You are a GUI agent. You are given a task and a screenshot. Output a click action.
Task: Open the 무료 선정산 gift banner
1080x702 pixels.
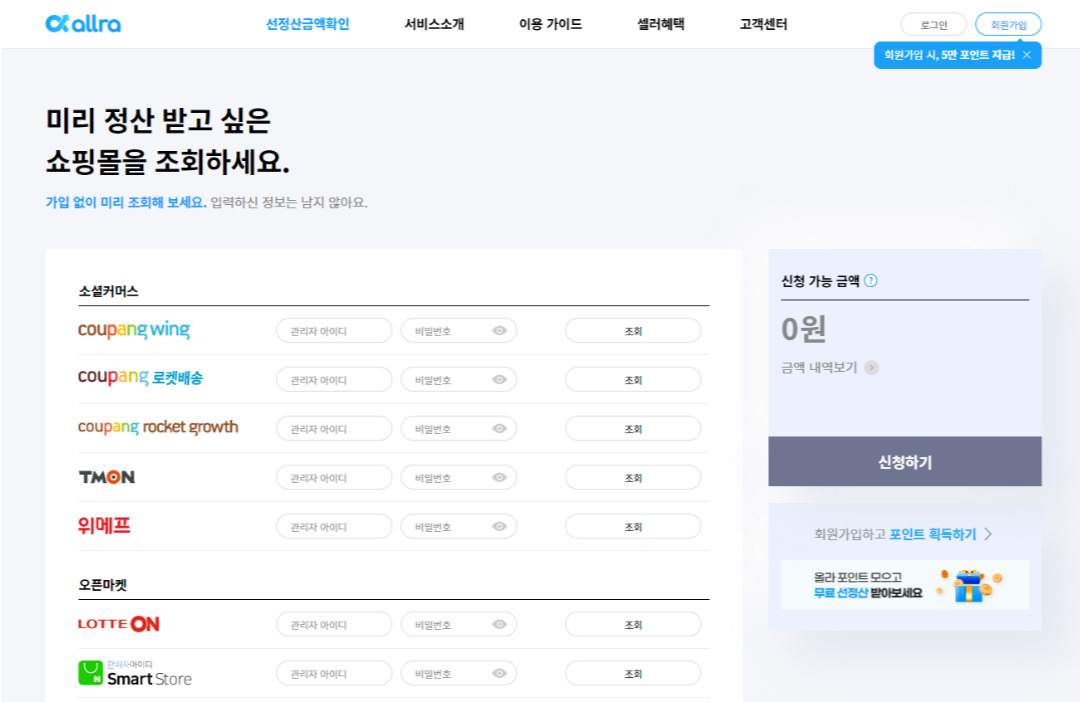coord(904,585)
